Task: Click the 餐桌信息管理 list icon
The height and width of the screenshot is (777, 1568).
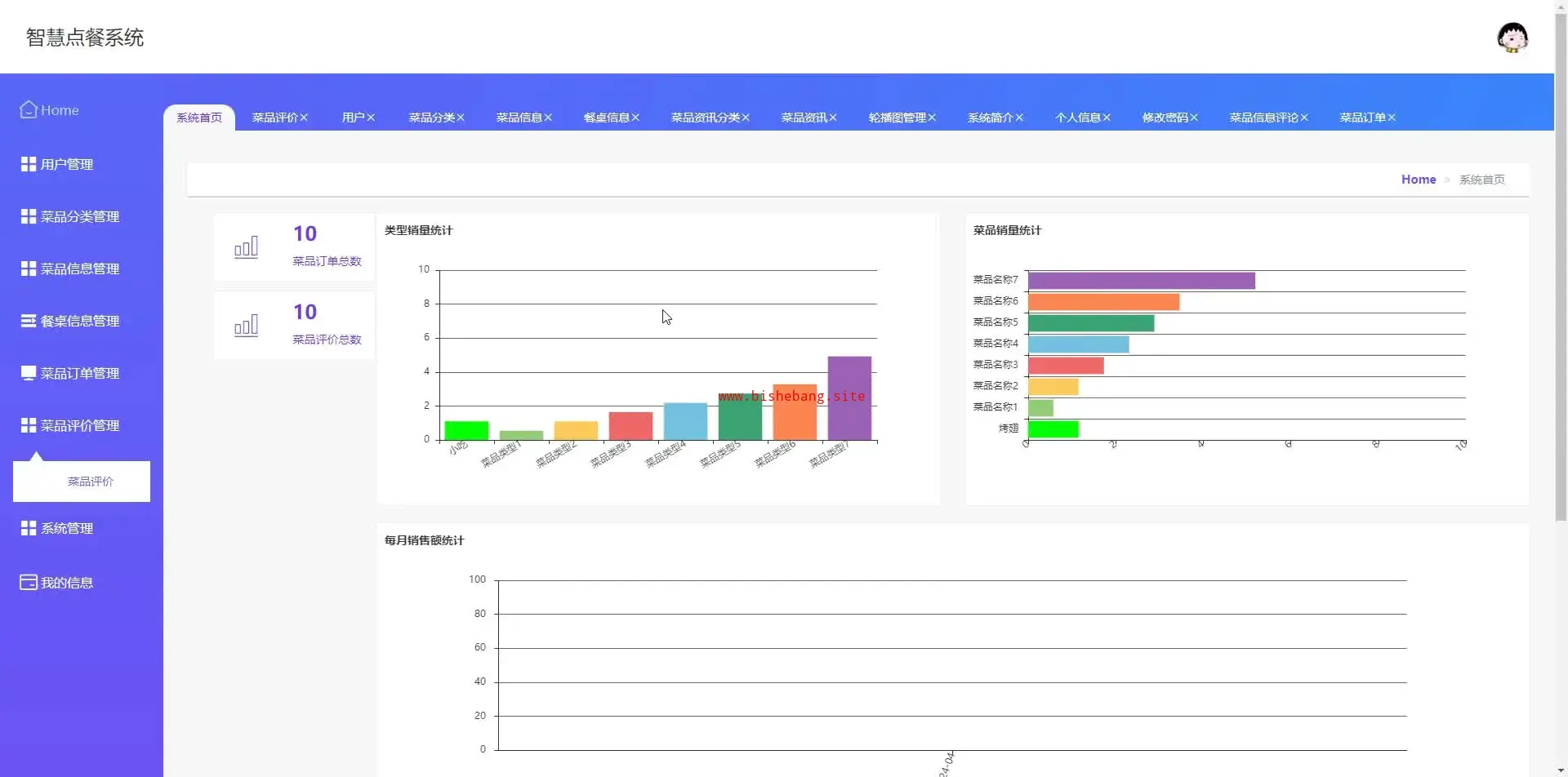Action: [29, 321]
